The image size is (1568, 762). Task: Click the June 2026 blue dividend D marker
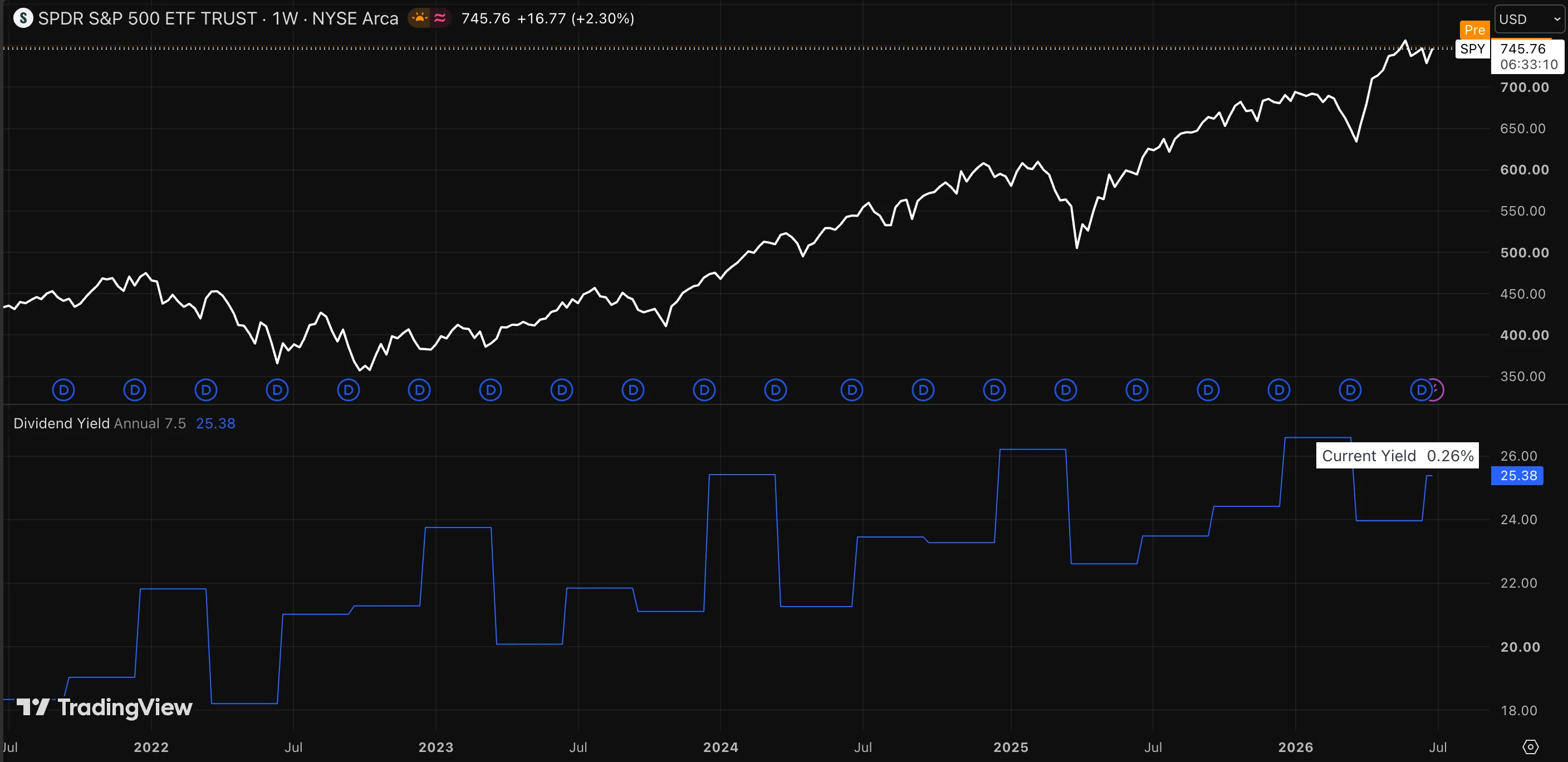[x=1420, y=390]
